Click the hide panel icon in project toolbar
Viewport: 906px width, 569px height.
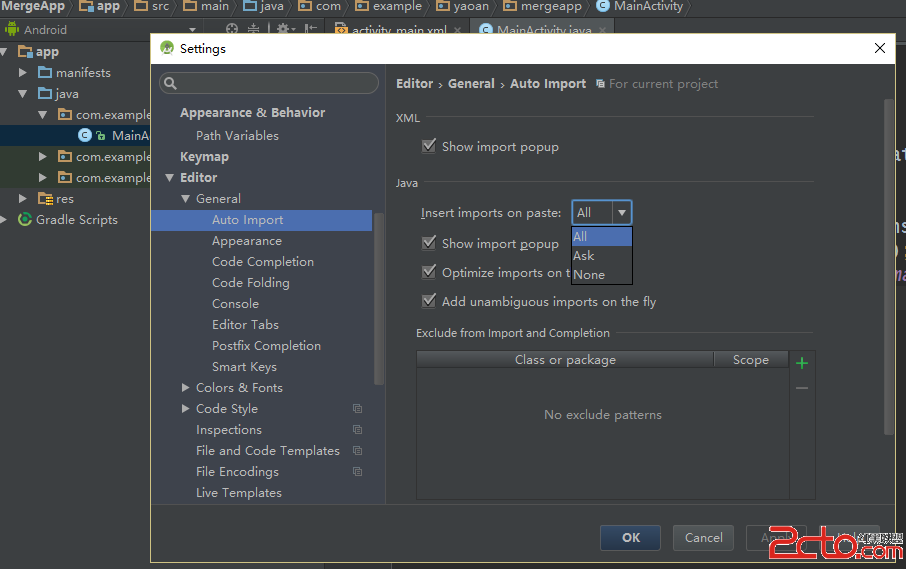[310, 29]
